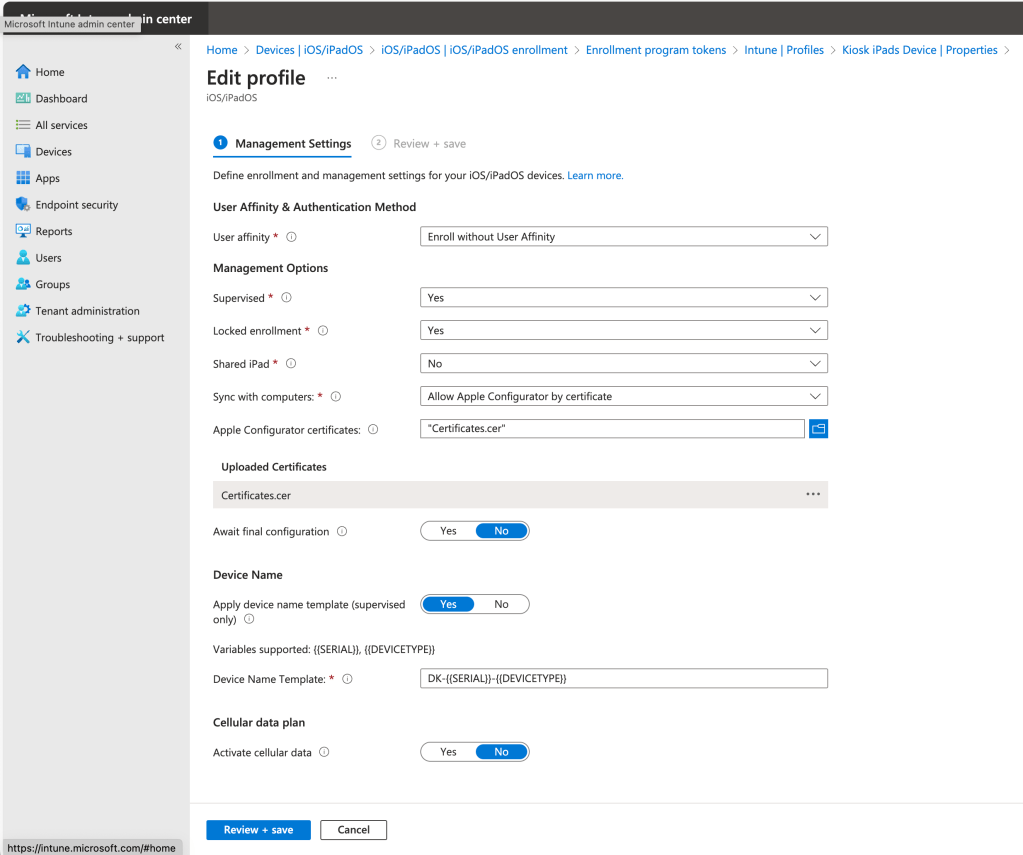Select the Management Settings tab
The height and width of the screenshot is (855, 1023).
[x=292, y=144]
